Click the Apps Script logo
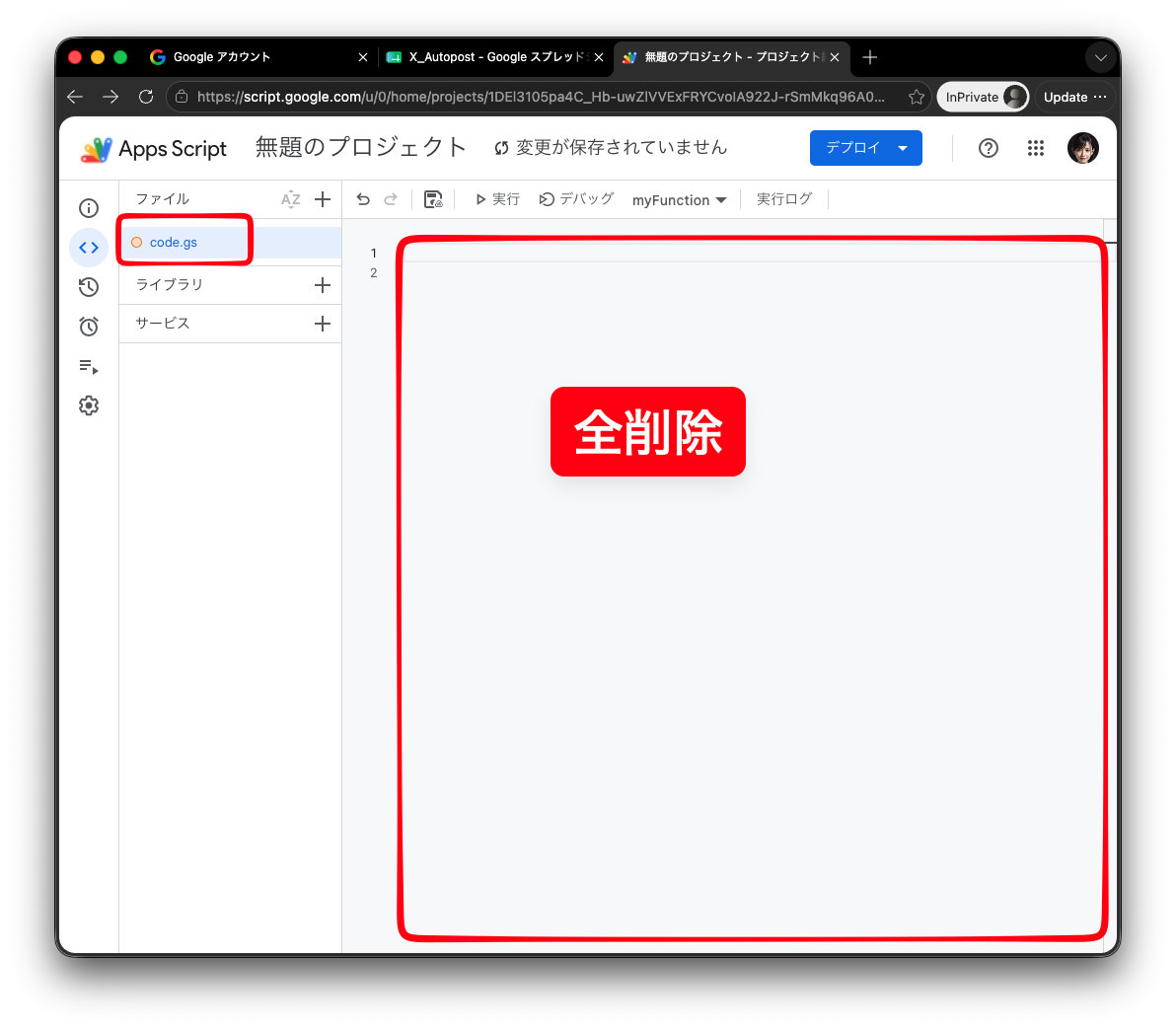This screenshot has width=1176, height=1030. 154,149
